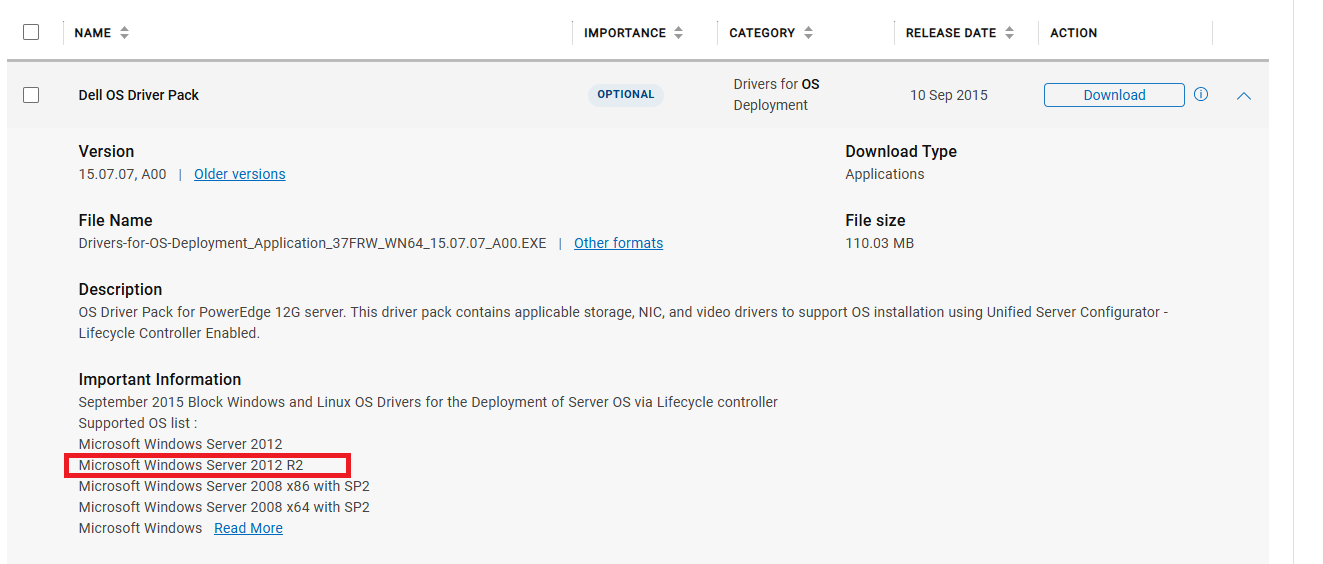1323x564 pixels.
Task: Click the Supported OS list text
Action: 138,423
